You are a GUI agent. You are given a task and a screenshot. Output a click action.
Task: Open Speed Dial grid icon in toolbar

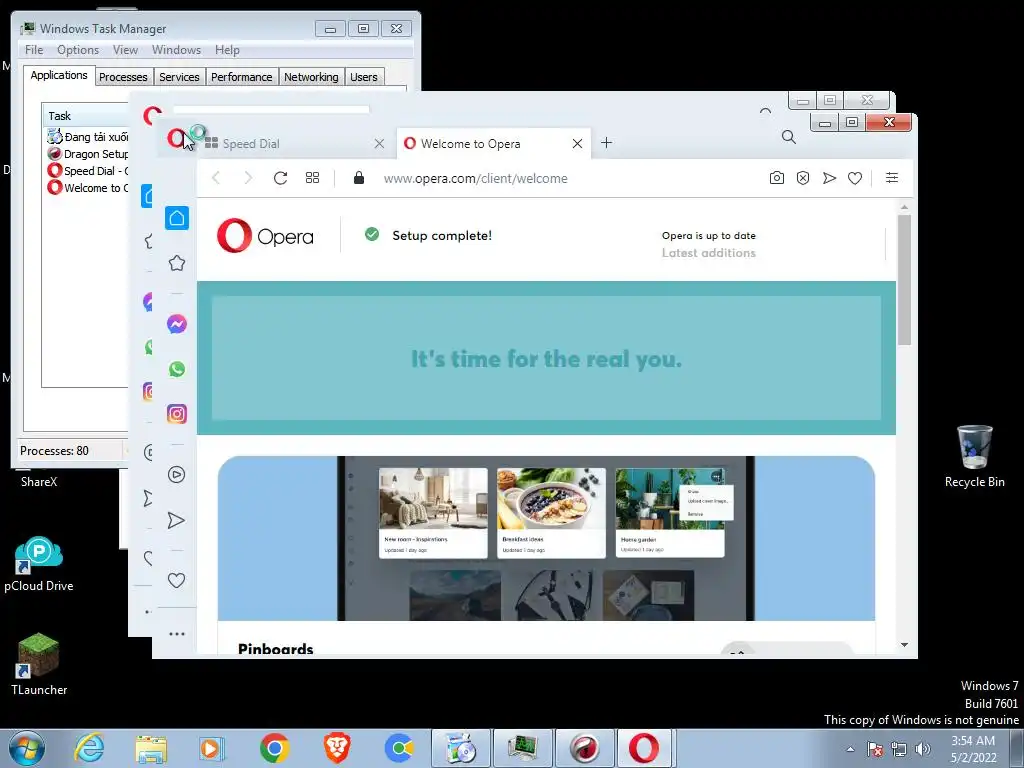click(313, 178)
